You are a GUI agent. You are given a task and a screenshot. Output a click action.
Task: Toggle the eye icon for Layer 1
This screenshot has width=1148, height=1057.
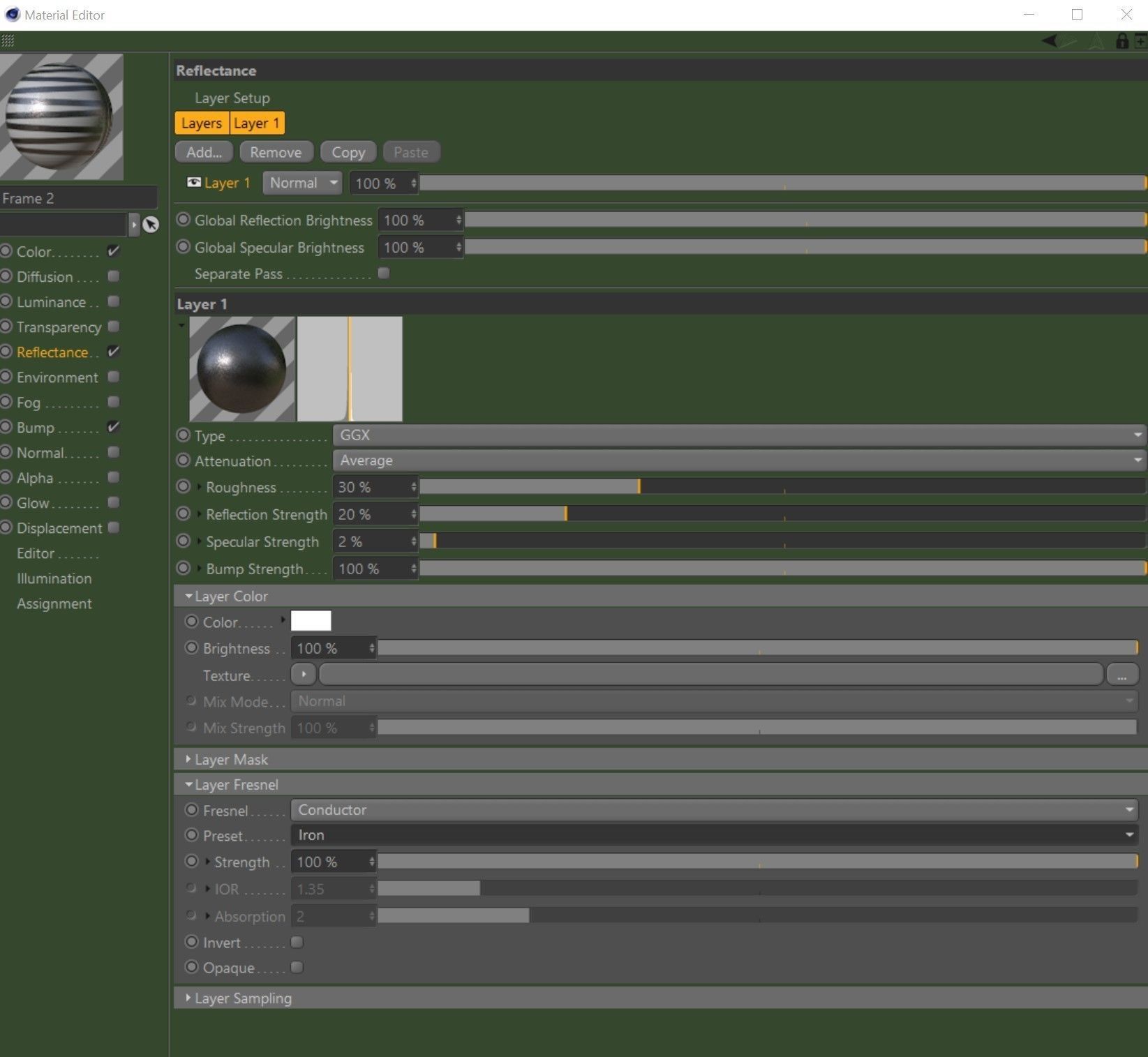point(194,183)
